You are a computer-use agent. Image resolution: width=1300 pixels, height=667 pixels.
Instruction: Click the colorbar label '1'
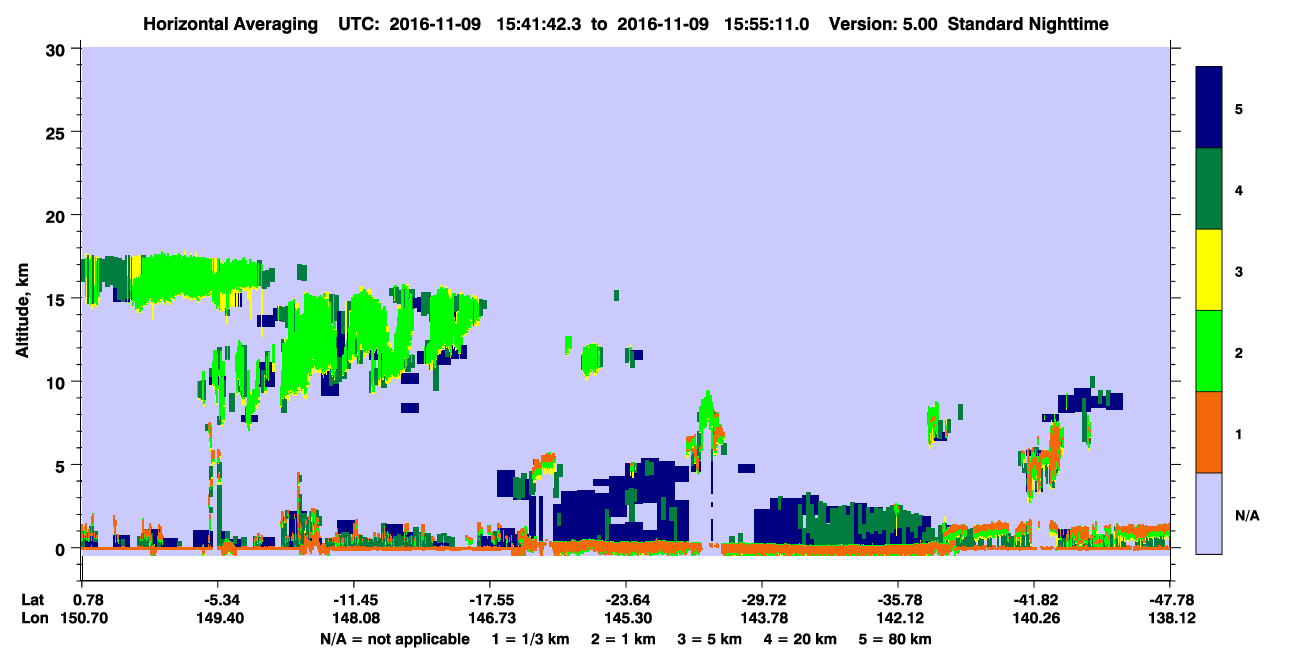(1239, 434)
